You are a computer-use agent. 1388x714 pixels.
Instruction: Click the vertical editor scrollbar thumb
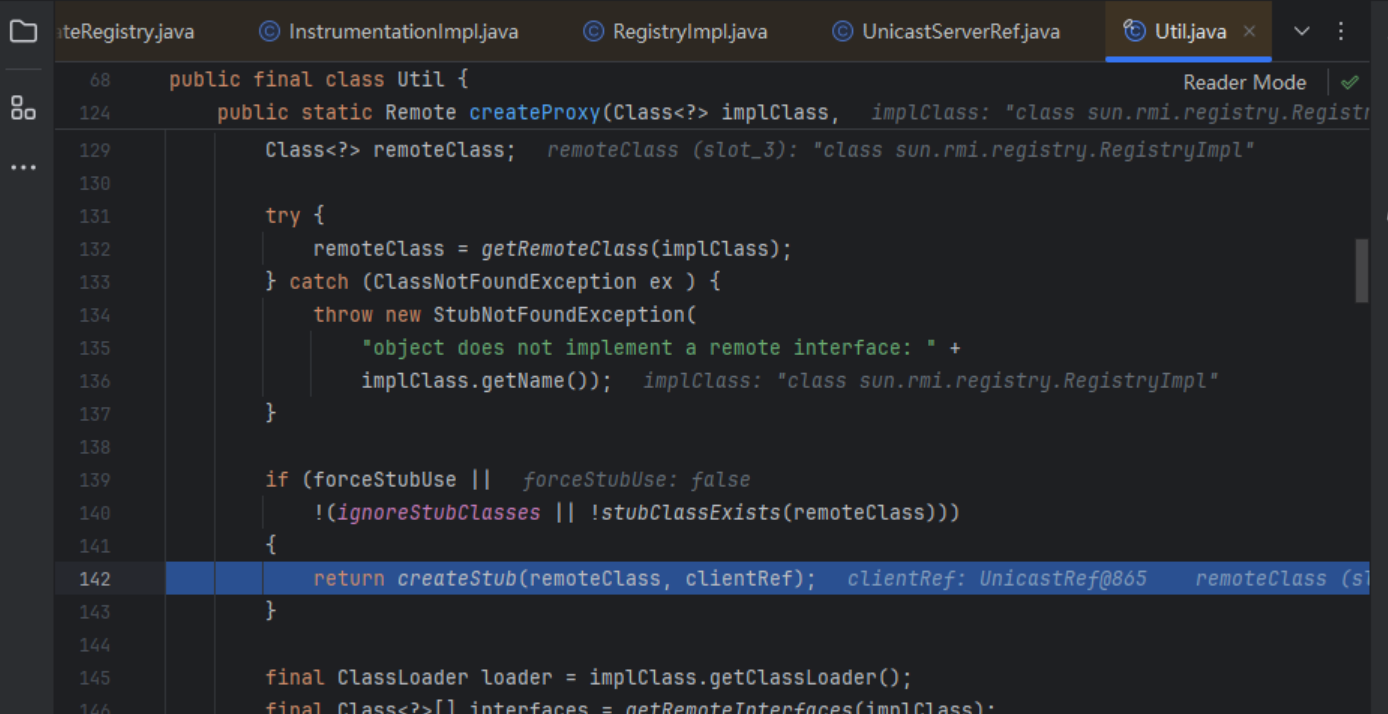(1361, 270)
